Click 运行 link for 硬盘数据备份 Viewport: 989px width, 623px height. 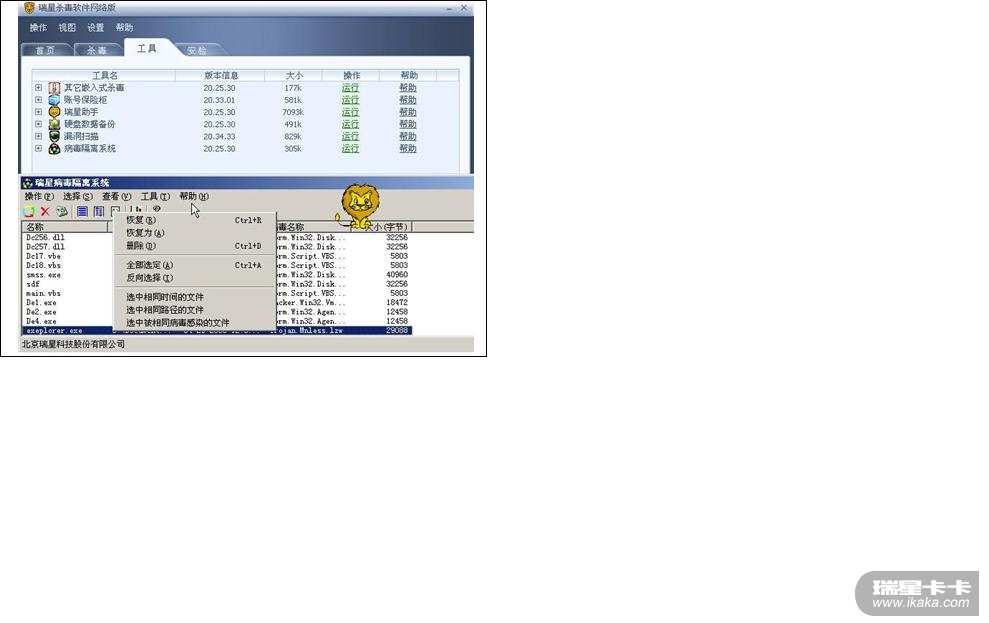coord(350,124)
